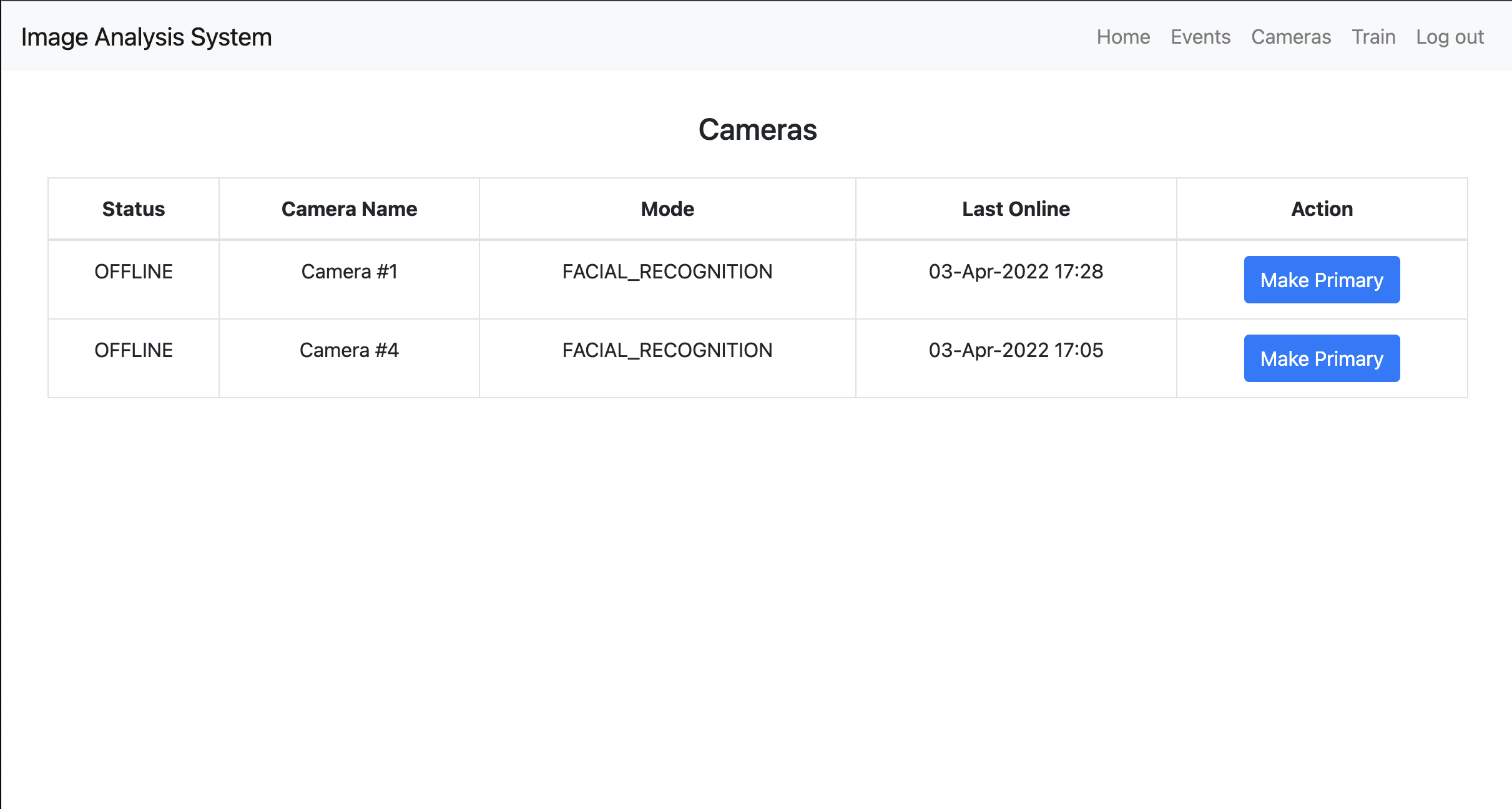Select the Camera #1 name cell
This screenshot has height=809, width=1512.
(349, 272)
